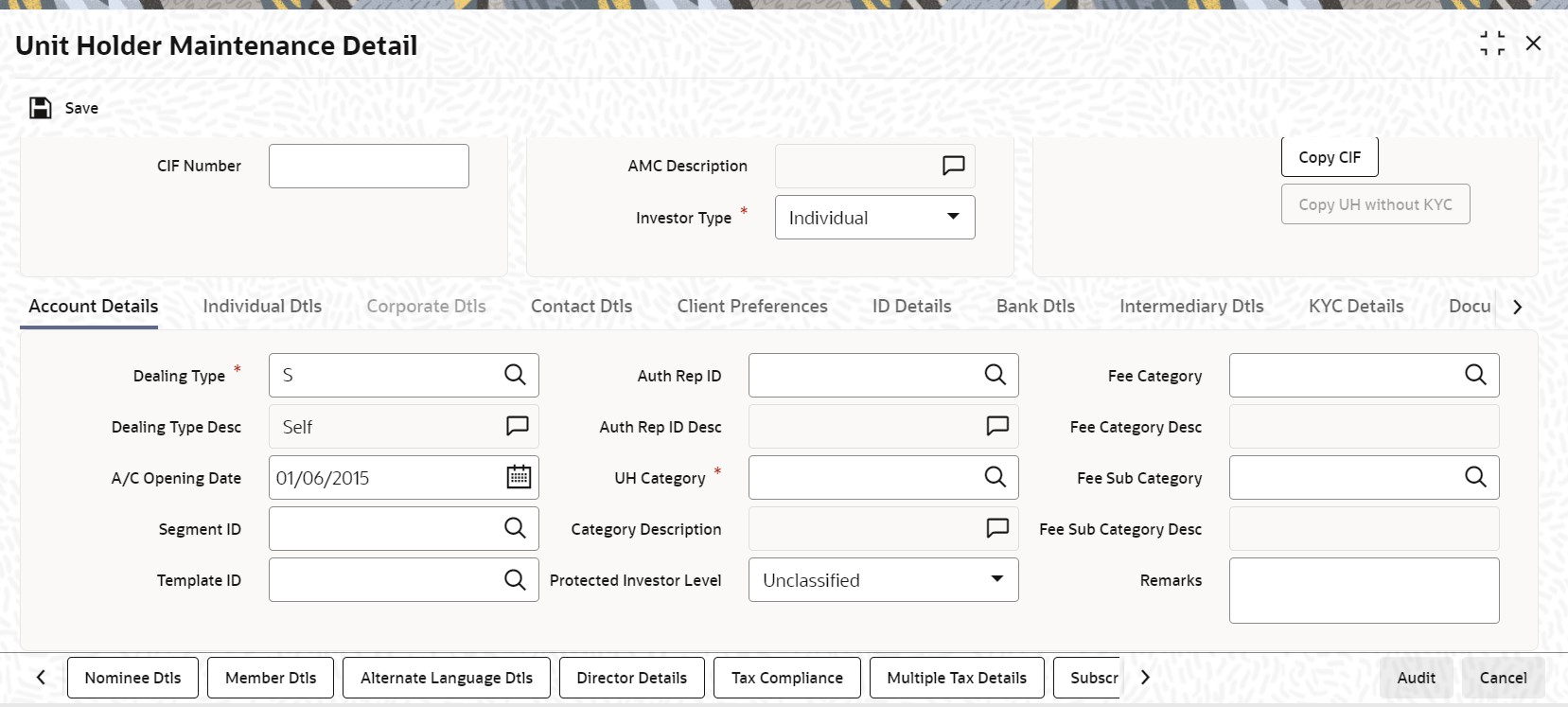The height and width of the screenshot is (707, 1568).
Task: Click Fee Sub Category search icon
Action: (1476, 477)
